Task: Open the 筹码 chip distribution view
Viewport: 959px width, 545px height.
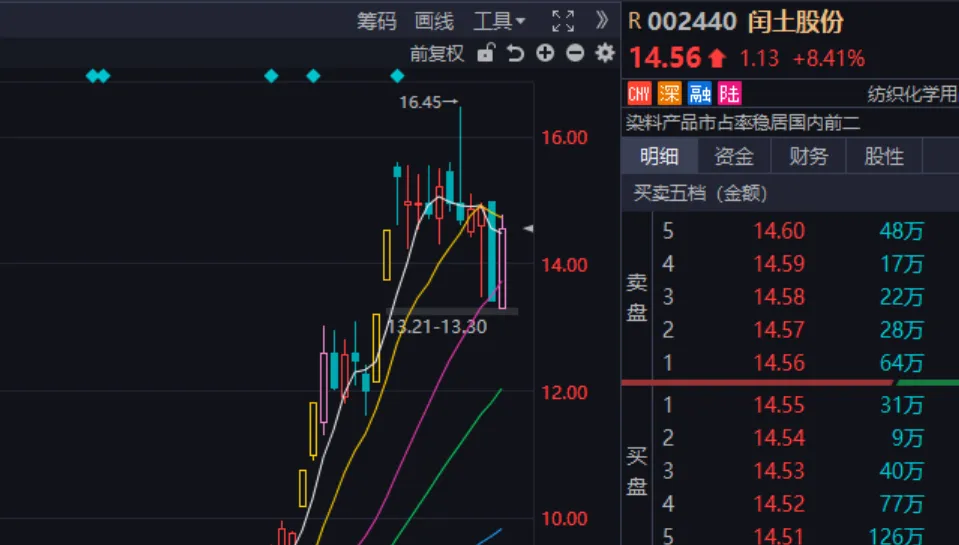Action: 376,21
